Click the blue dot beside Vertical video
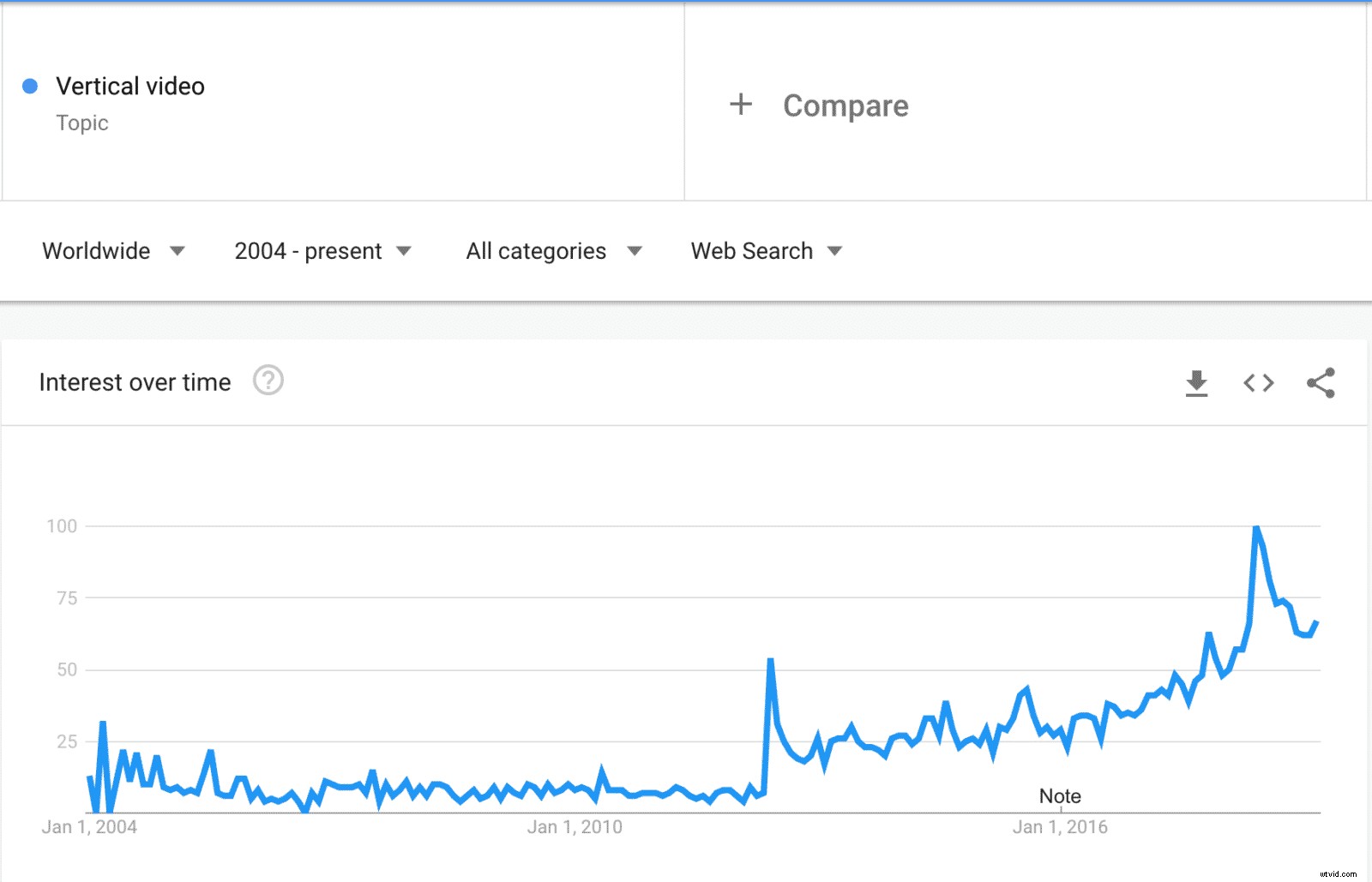 pos(30,86)
